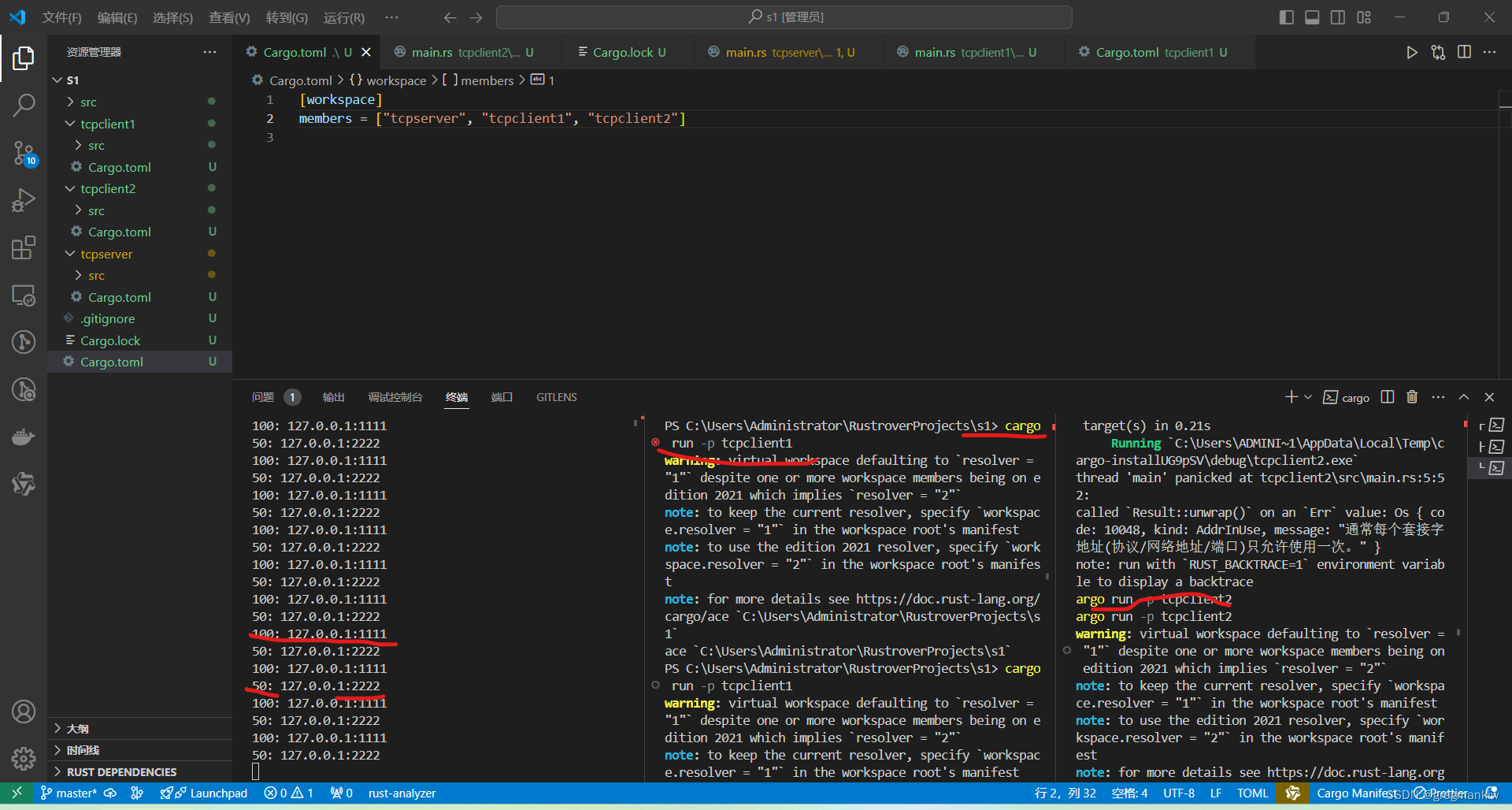Open Customize Layout options

(1364, 17)
